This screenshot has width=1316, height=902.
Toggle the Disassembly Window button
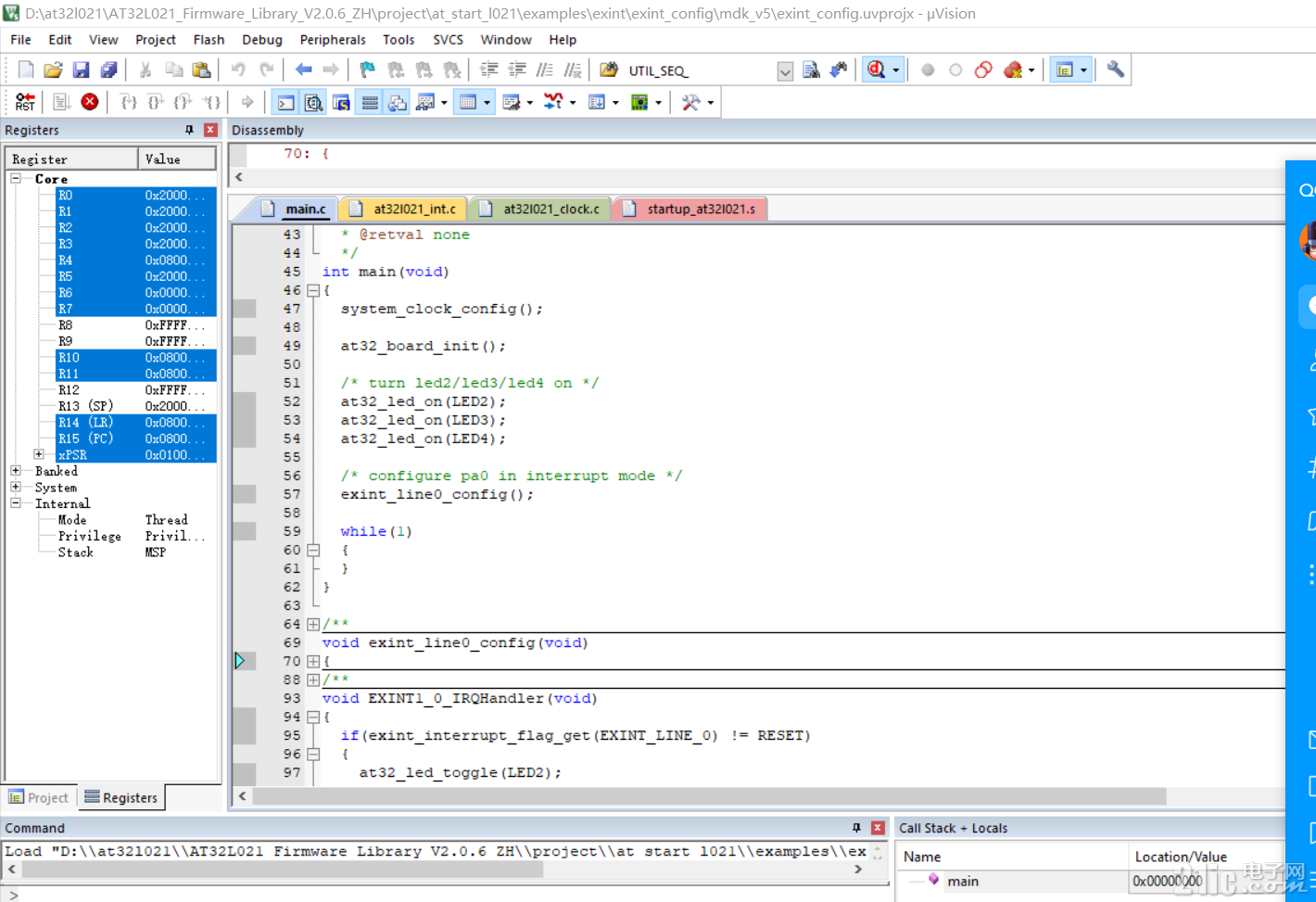(314, 102)
